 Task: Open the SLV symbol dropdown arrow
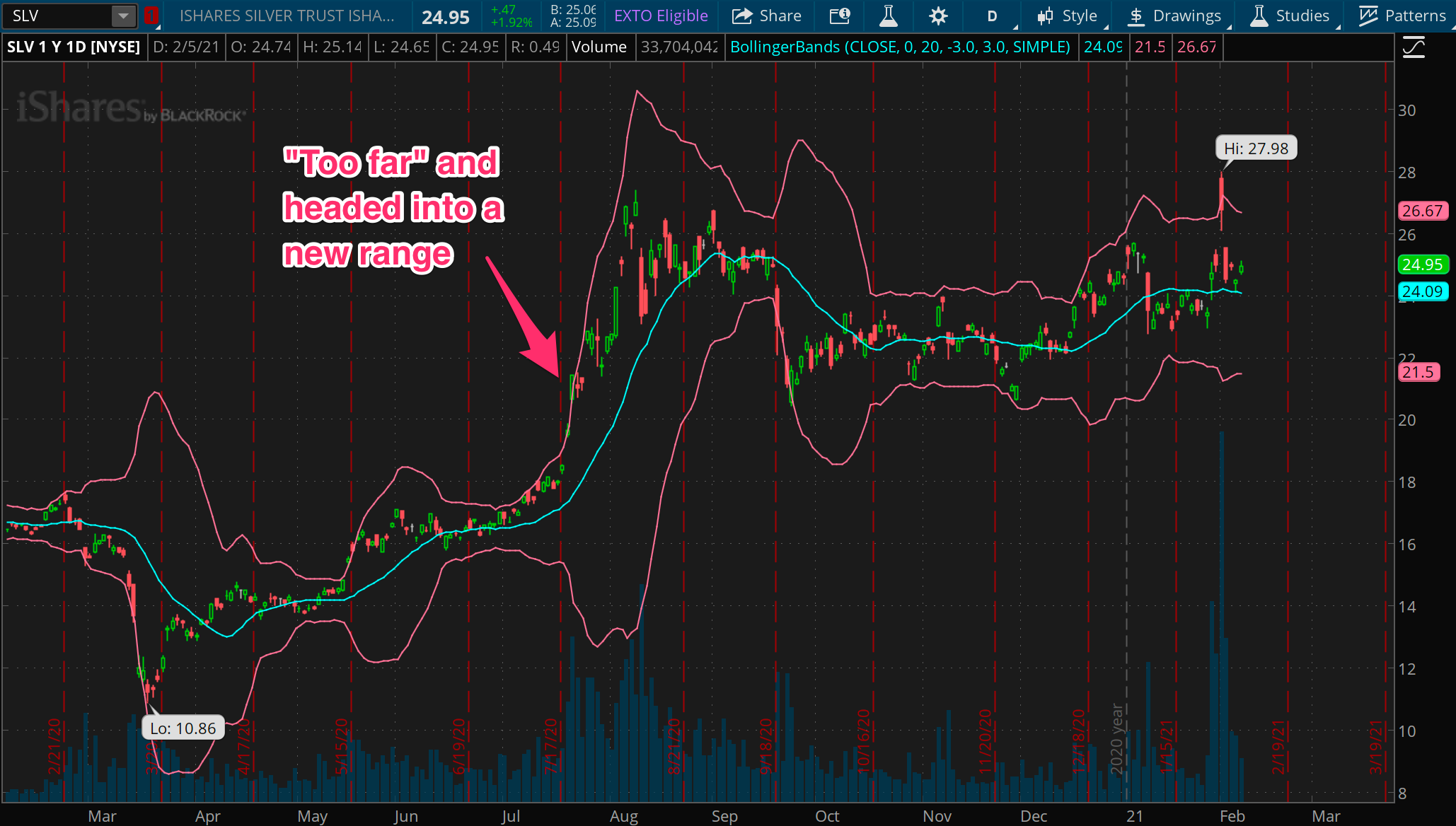[123, 16]
